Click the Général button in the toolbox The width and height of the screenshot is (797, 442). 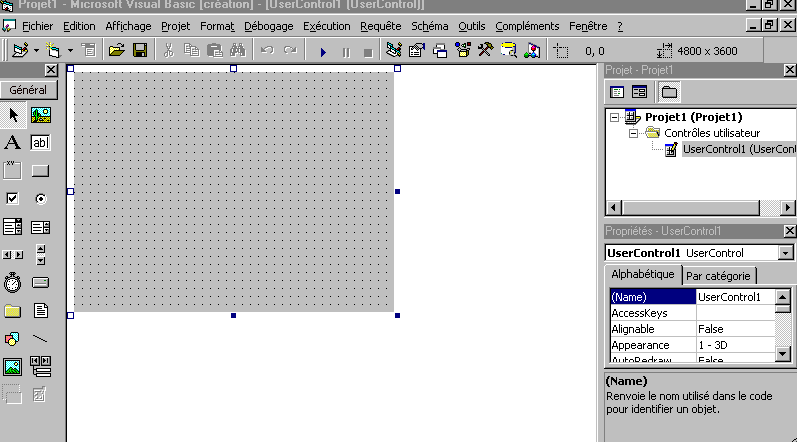pos(28,90)
